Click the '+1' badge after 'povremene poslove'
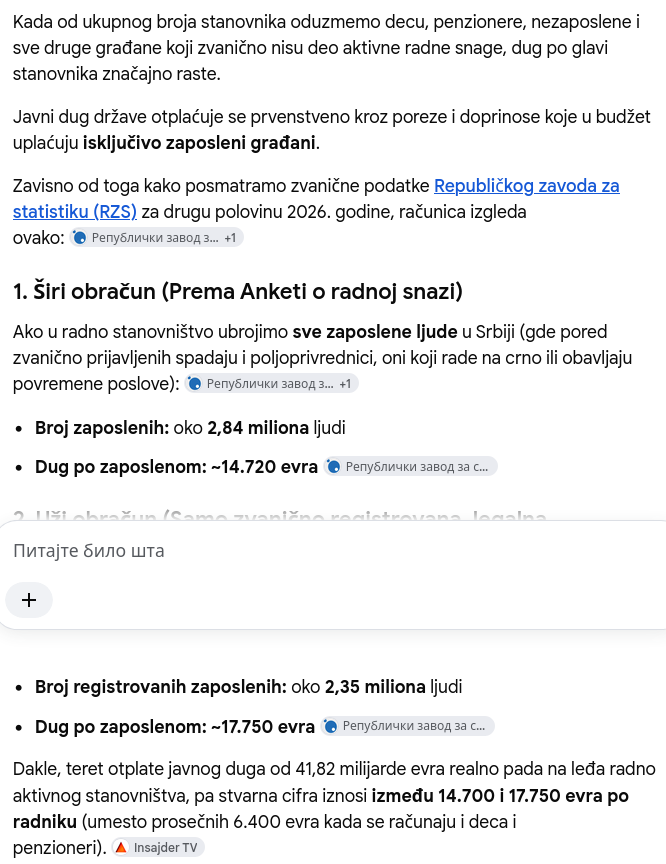 tap(345, 384)
